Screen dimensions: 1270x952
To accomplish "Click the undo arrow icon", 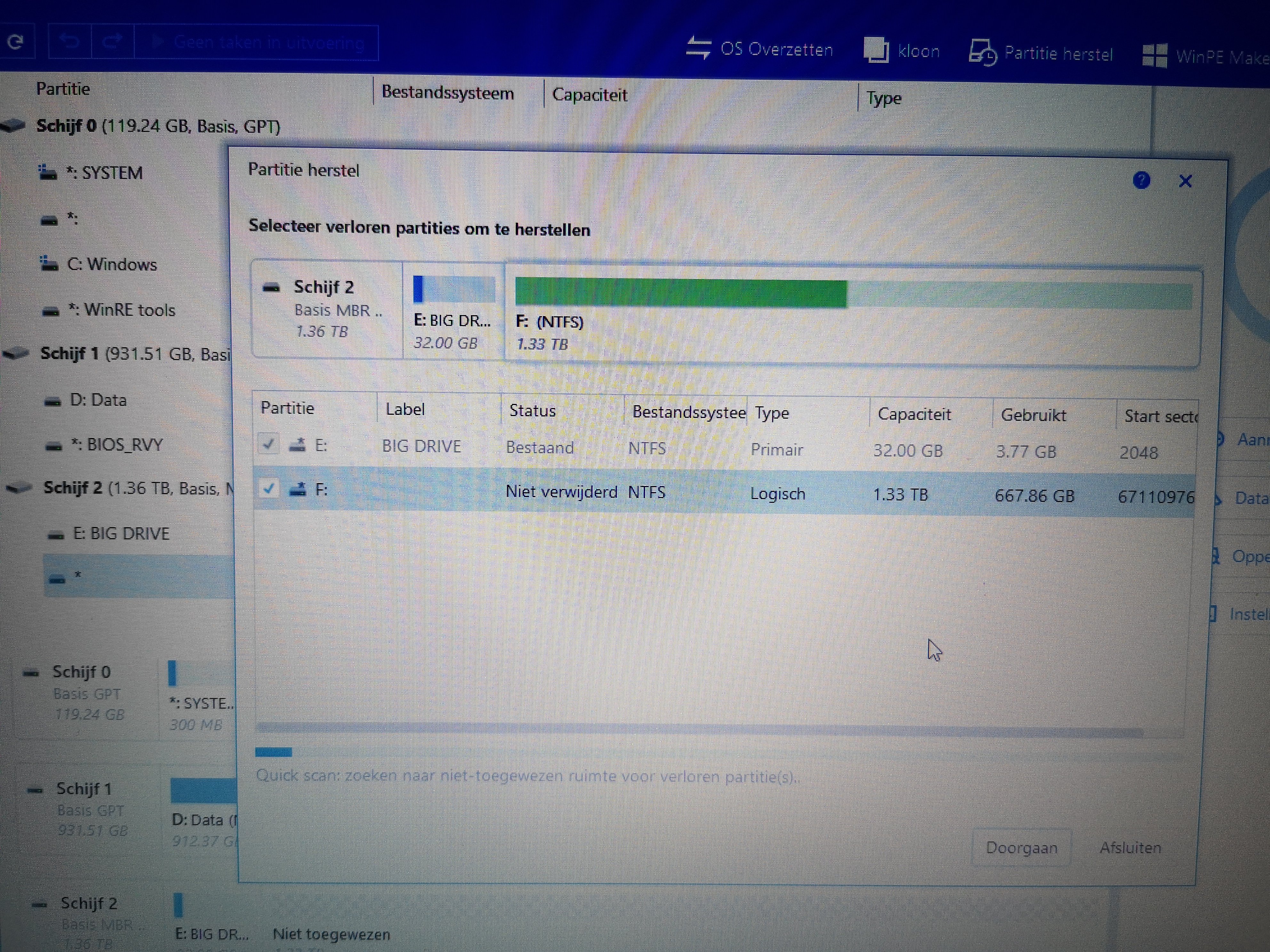I will tap(70, 41).
